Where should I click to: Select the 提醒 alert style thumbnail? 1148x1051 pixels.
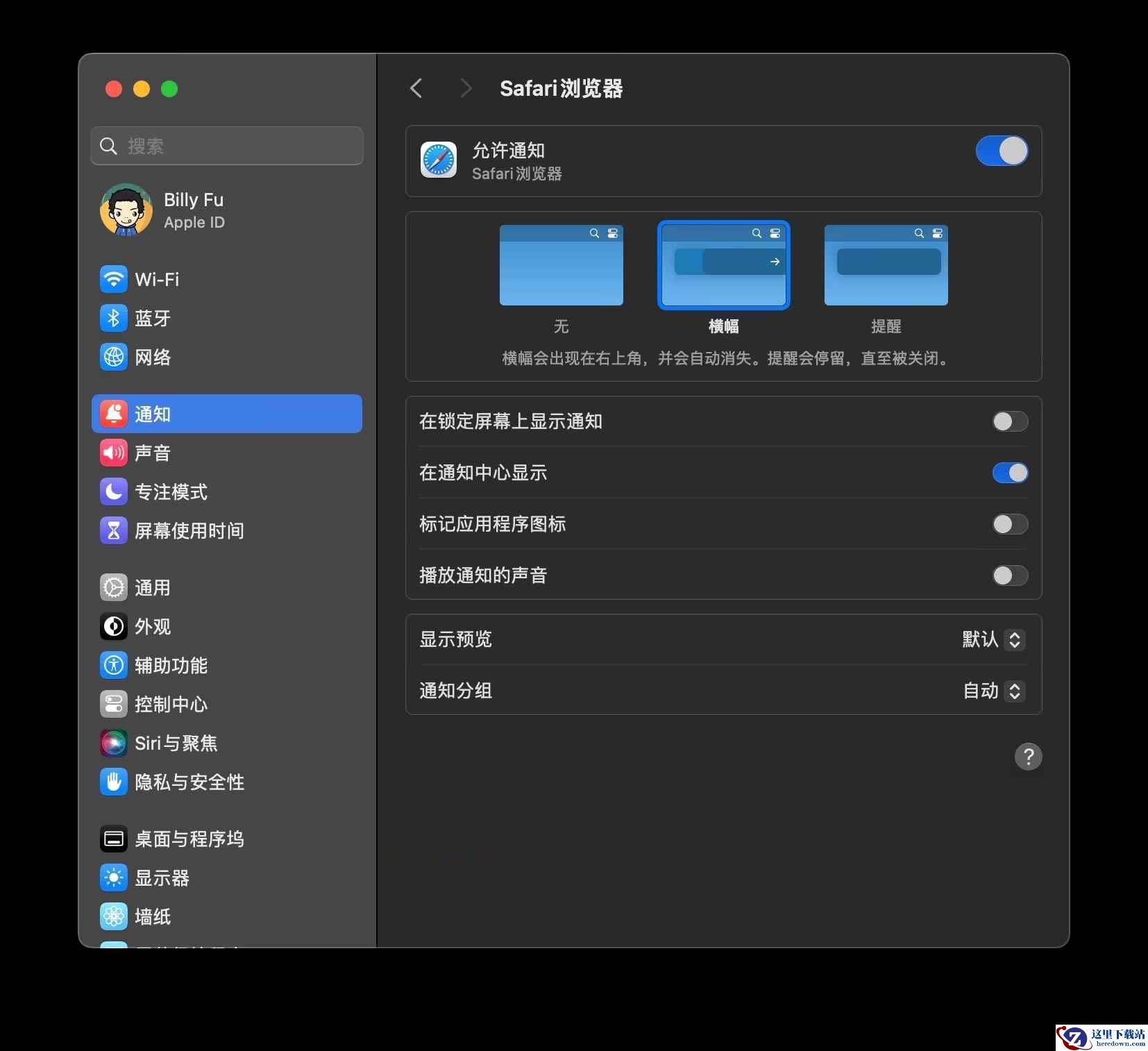[x=886, y=265]
